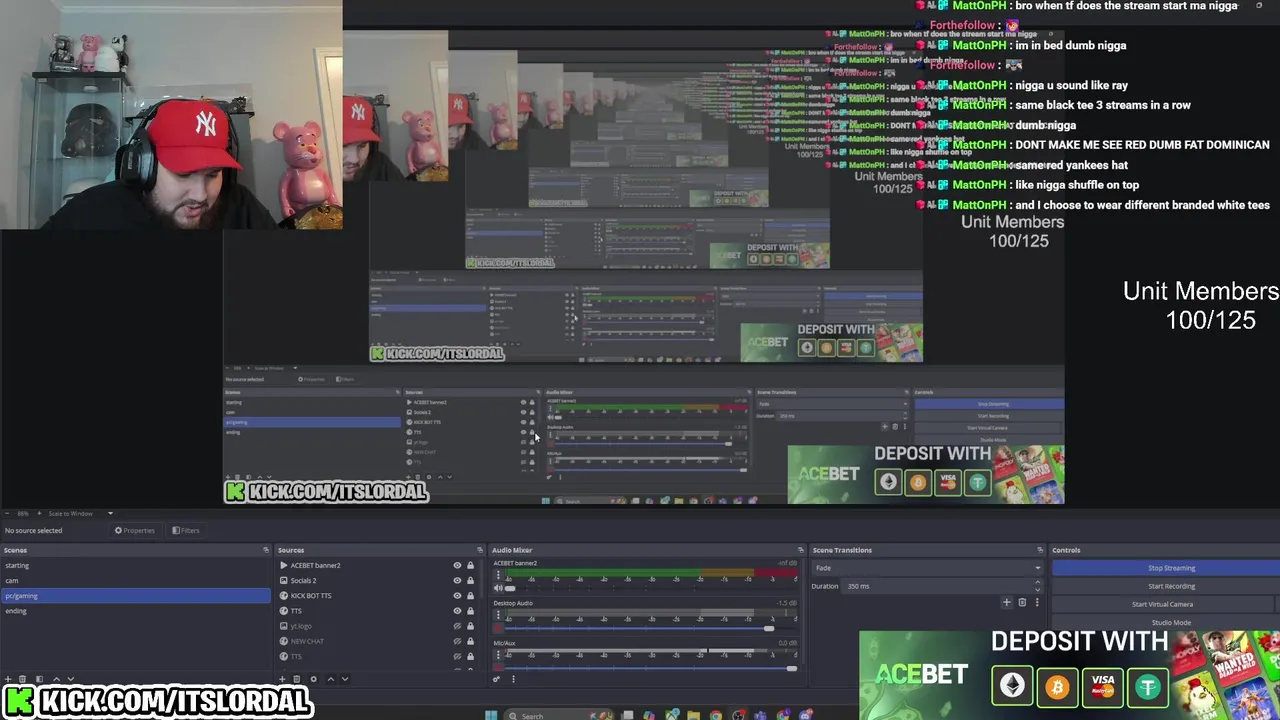The width and height of the screenshot is (1280, 720).
Task: Open source Filters
Action: pos(186,530)
